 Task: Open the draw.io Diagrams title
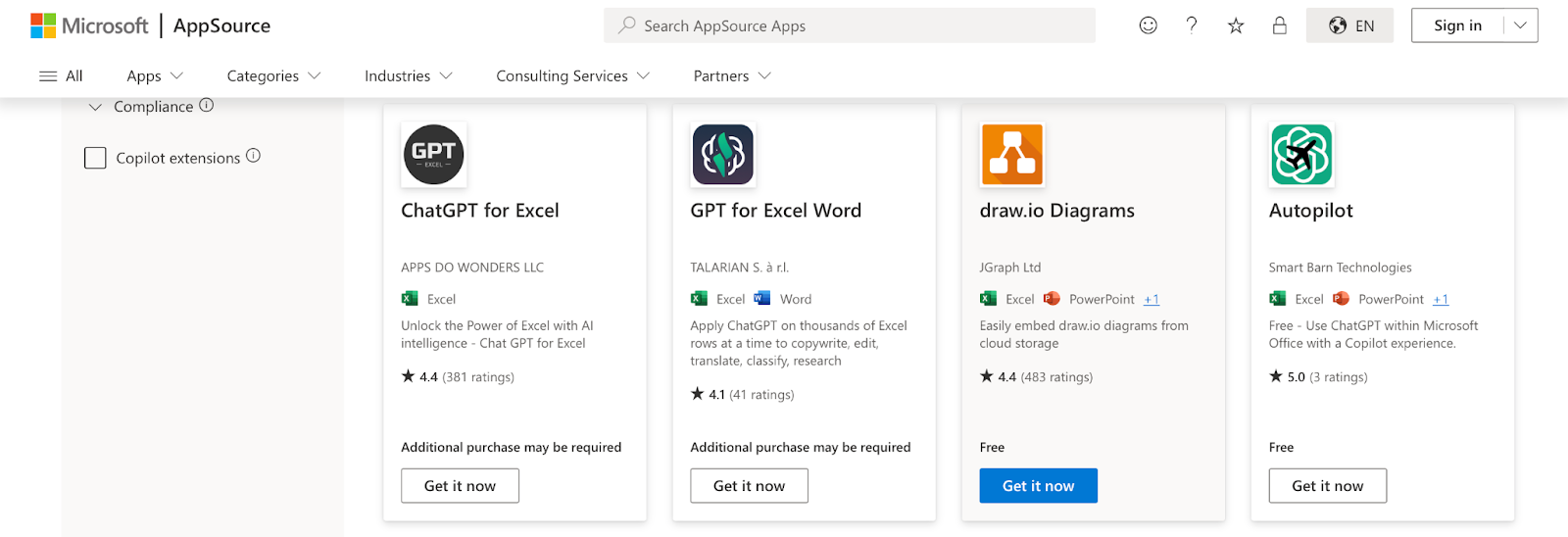coord(1057,211)
